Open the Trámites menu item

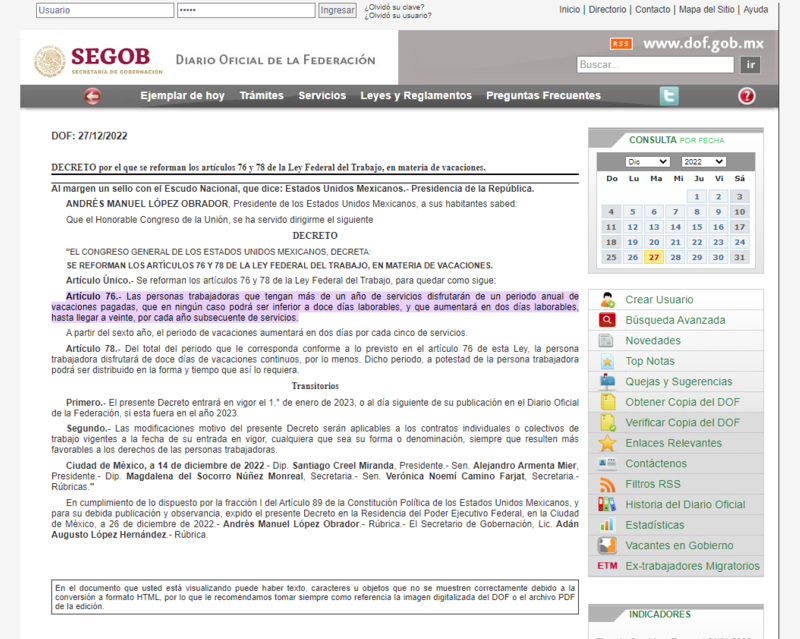pos(261,96)
